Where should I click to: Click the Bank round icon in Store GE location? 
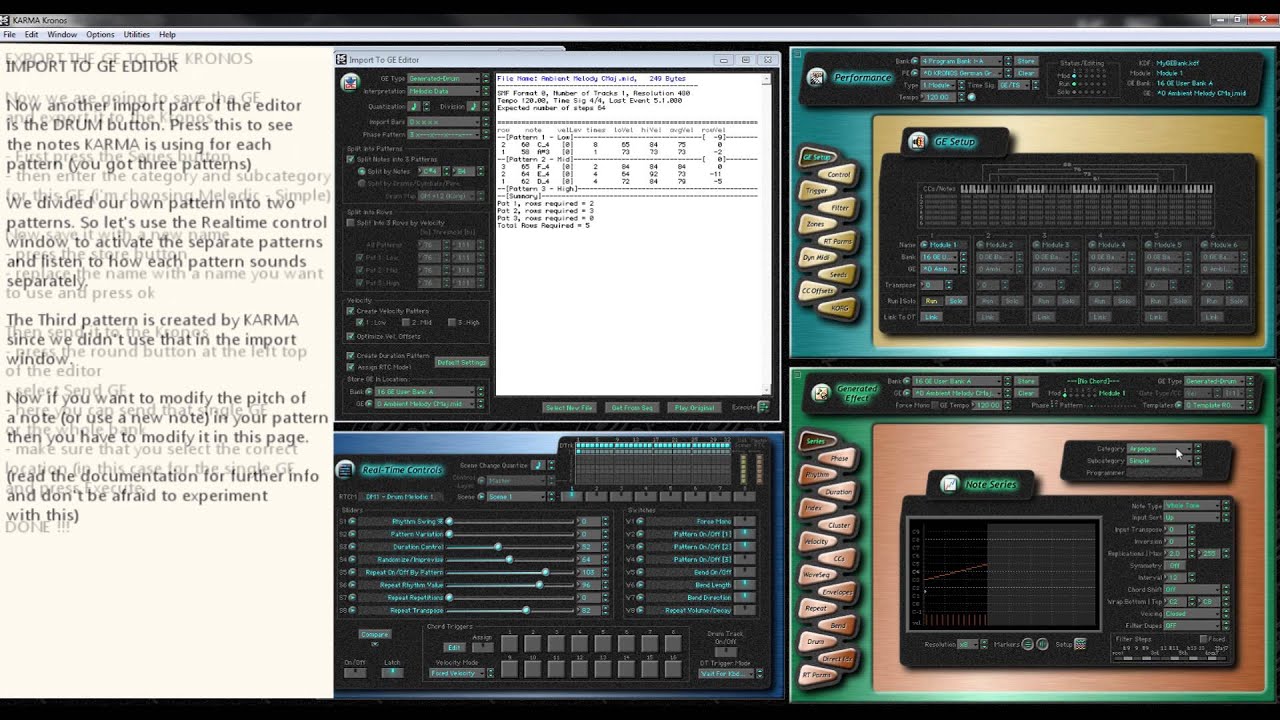(x=369, y=391)
